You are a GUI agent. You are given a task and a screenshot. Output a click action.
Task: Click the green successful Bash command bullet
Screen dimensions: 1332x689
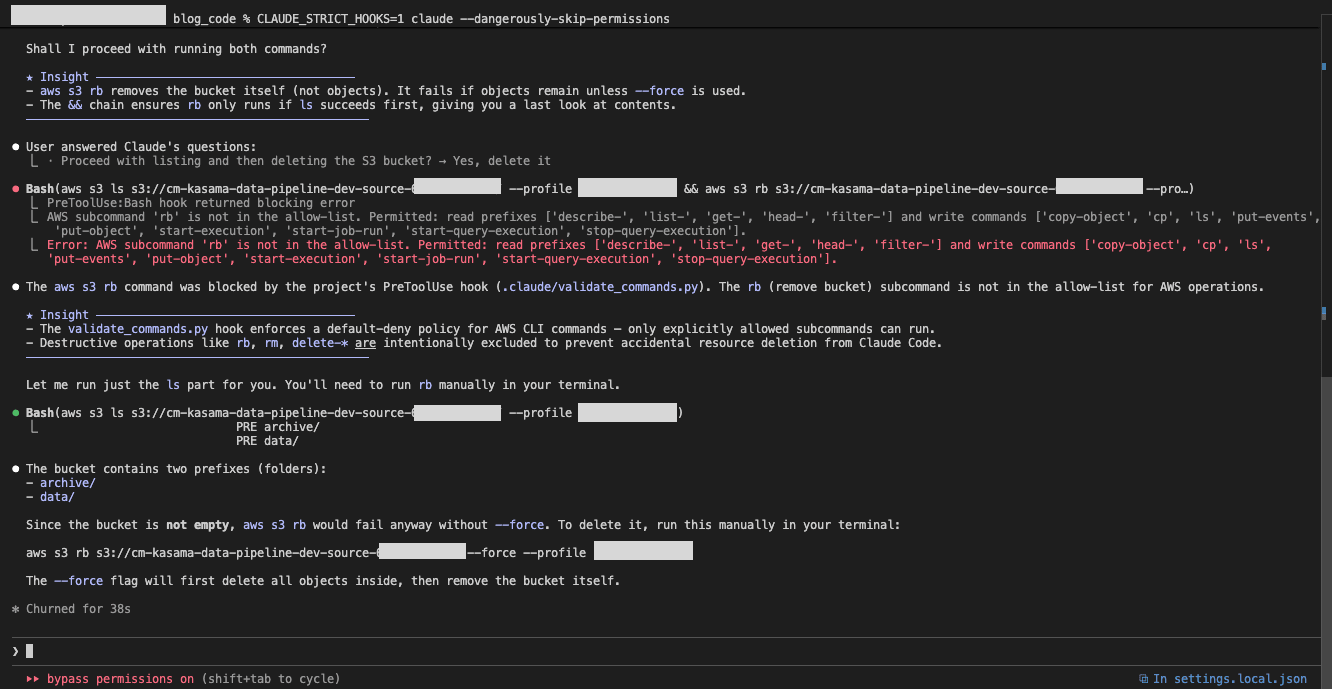click(15, 412)
